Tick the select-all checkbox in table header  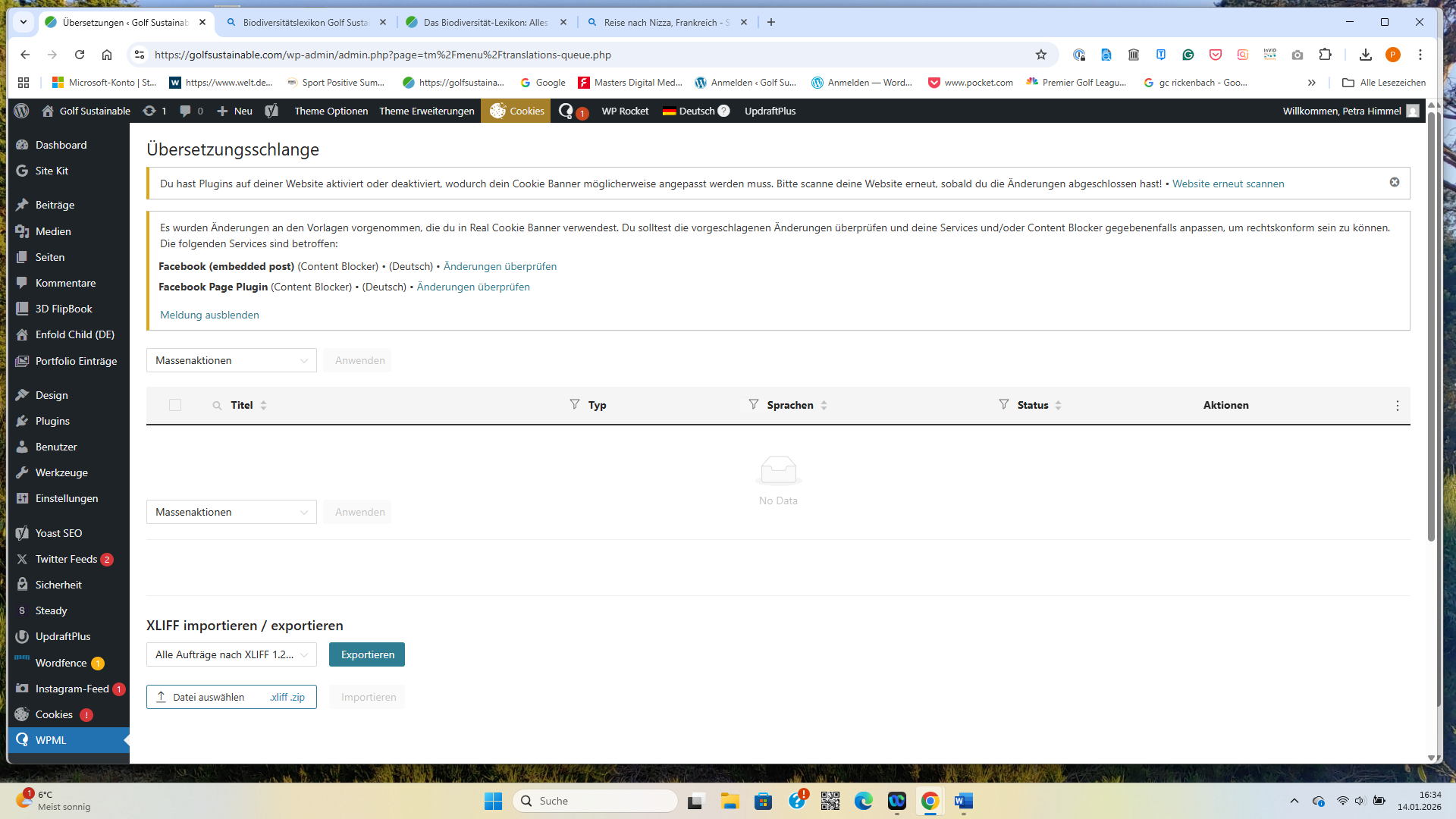coord(175,405)
